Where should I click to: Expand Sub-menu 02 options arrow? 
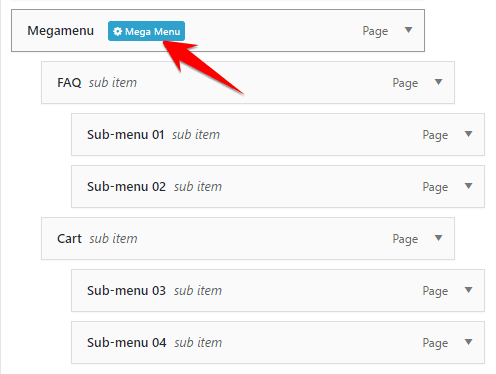point(468,186)
